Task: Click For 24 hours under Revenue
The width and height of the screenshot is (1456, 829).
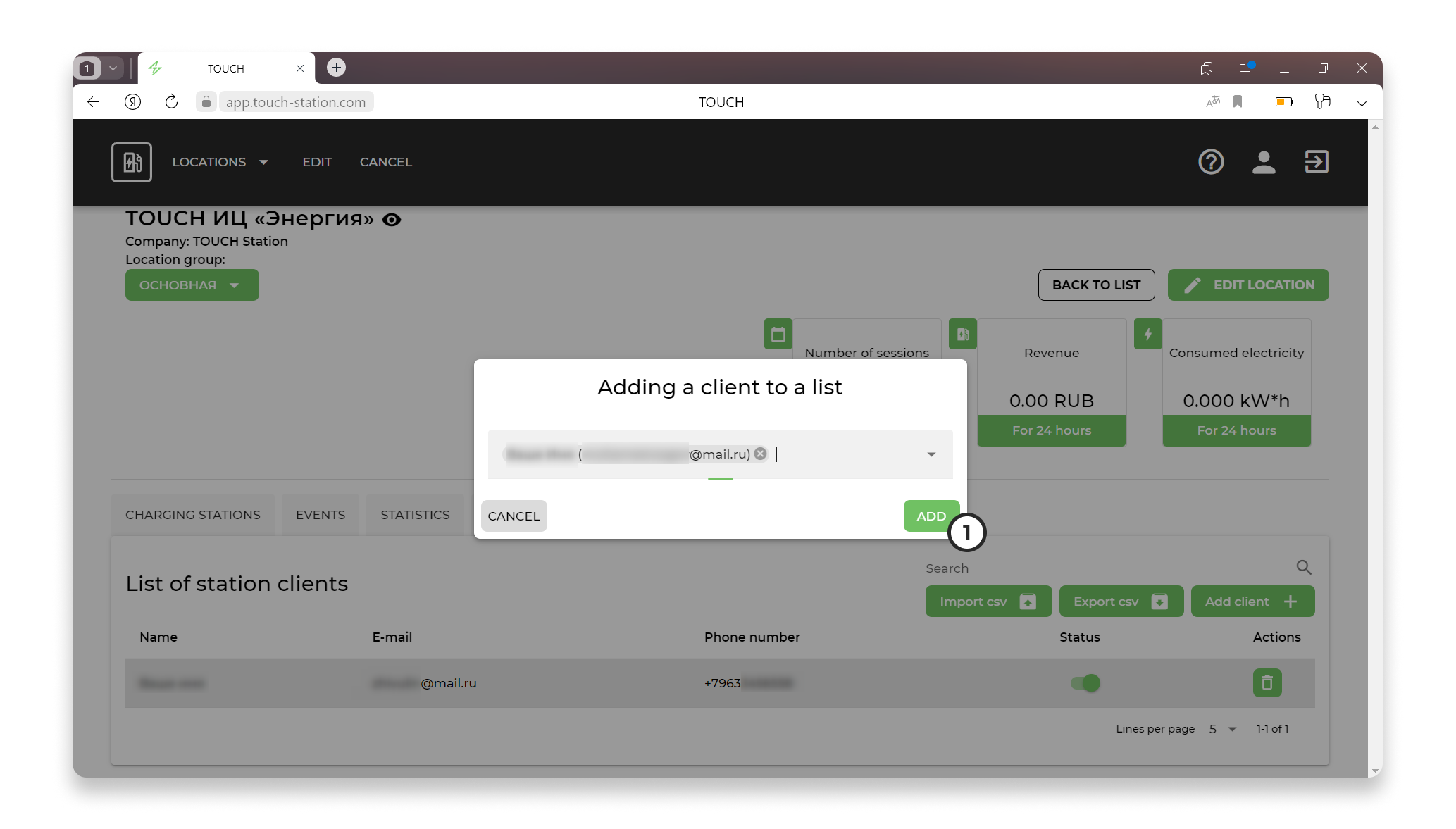Action: pyautogui.click(x=1052, y=430)
